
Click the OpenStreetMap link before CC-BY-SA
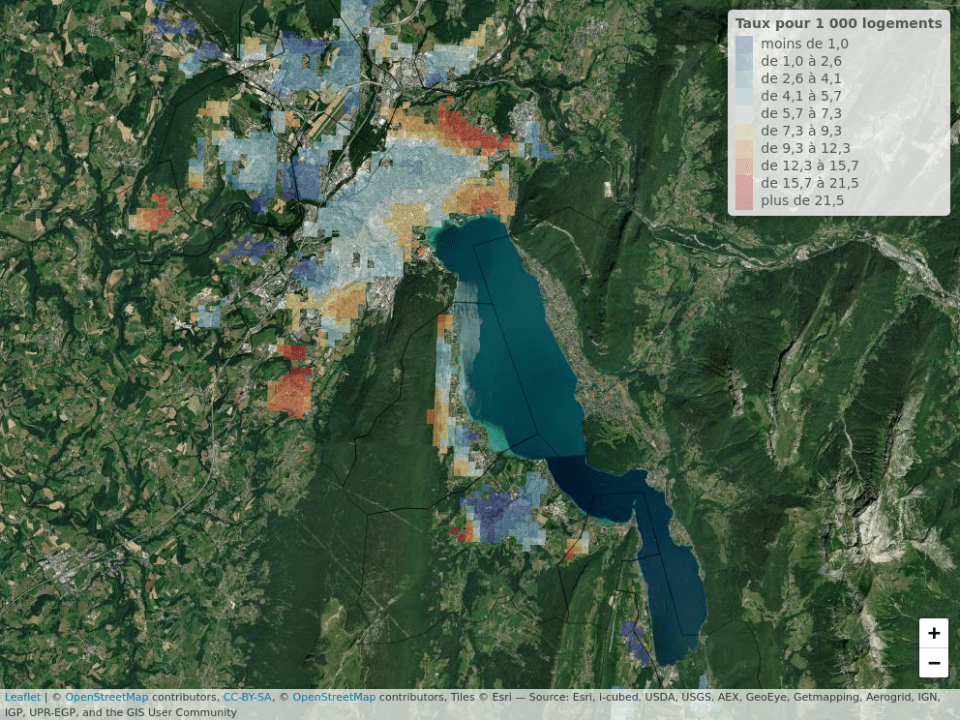click(108, 697)
